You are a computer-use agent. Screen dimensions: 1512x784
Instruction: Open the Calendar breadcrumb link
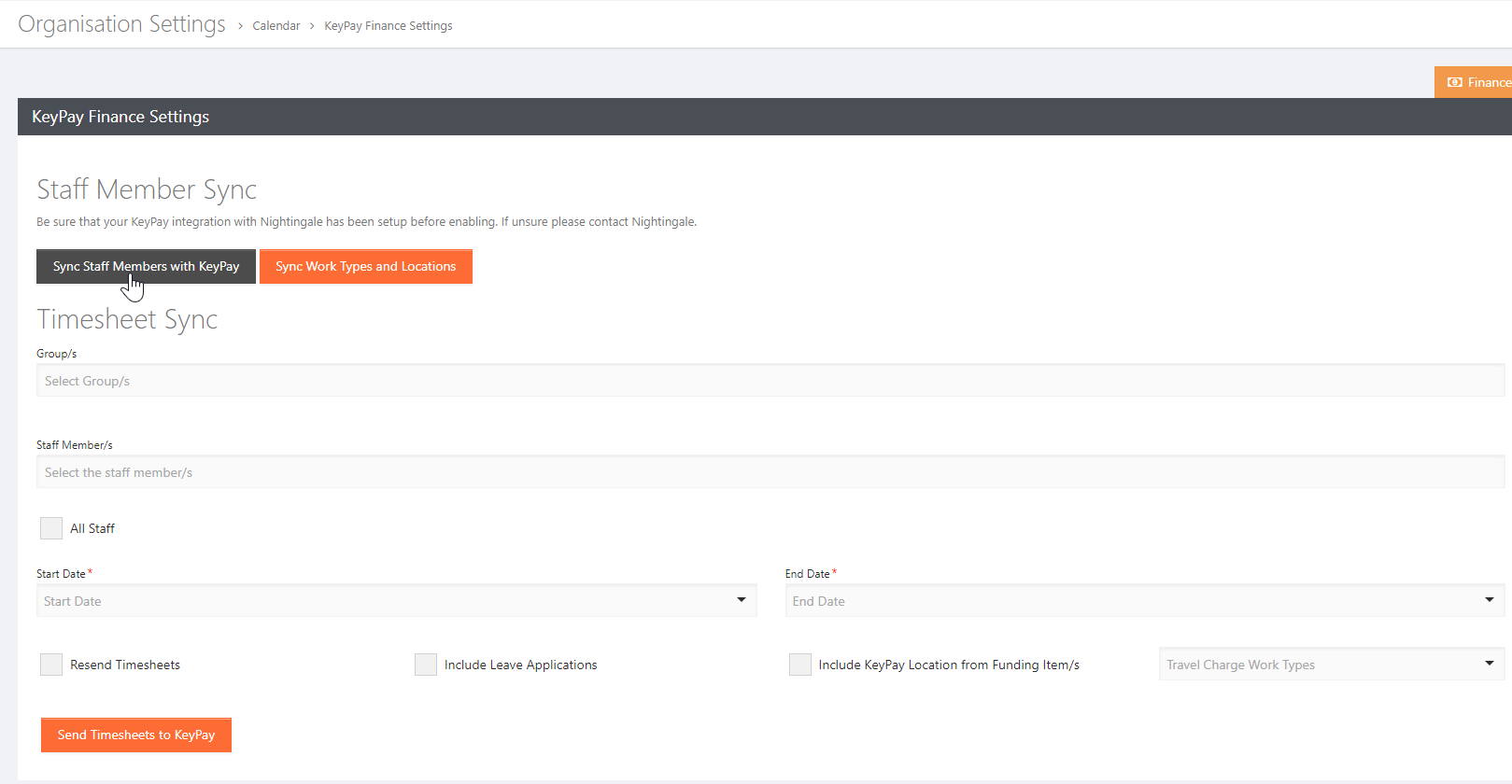(276, 26)
